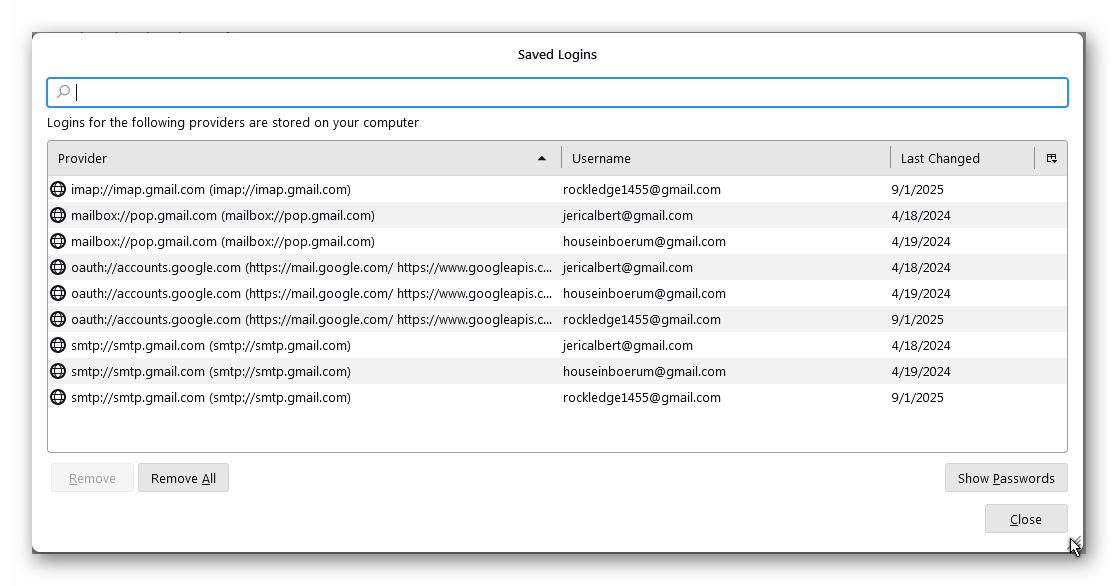Click globe icon on rockledge1455 smtp row
The image size is (1118, 586).
pos(58,397)
